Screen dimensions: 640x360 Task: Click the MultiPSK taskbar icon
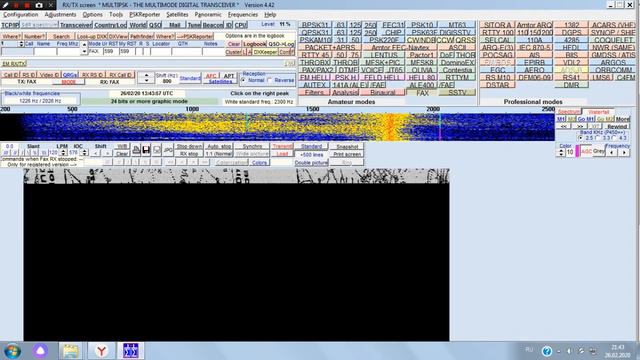tap(131, 351)
